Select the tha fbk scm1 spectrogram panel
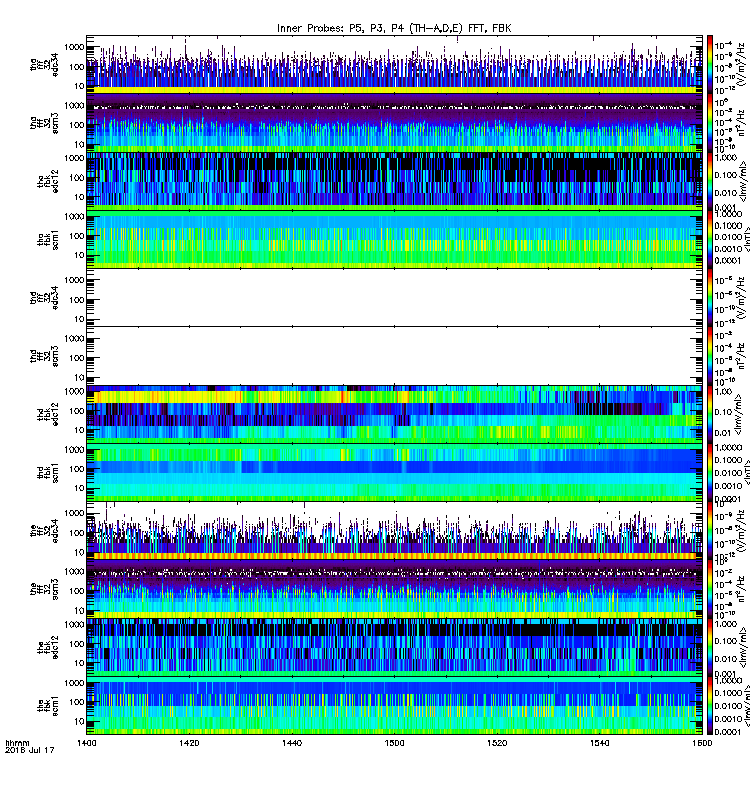Image resolution: width=750 pixels, height=800 pixels. click(x=394, y=239)
